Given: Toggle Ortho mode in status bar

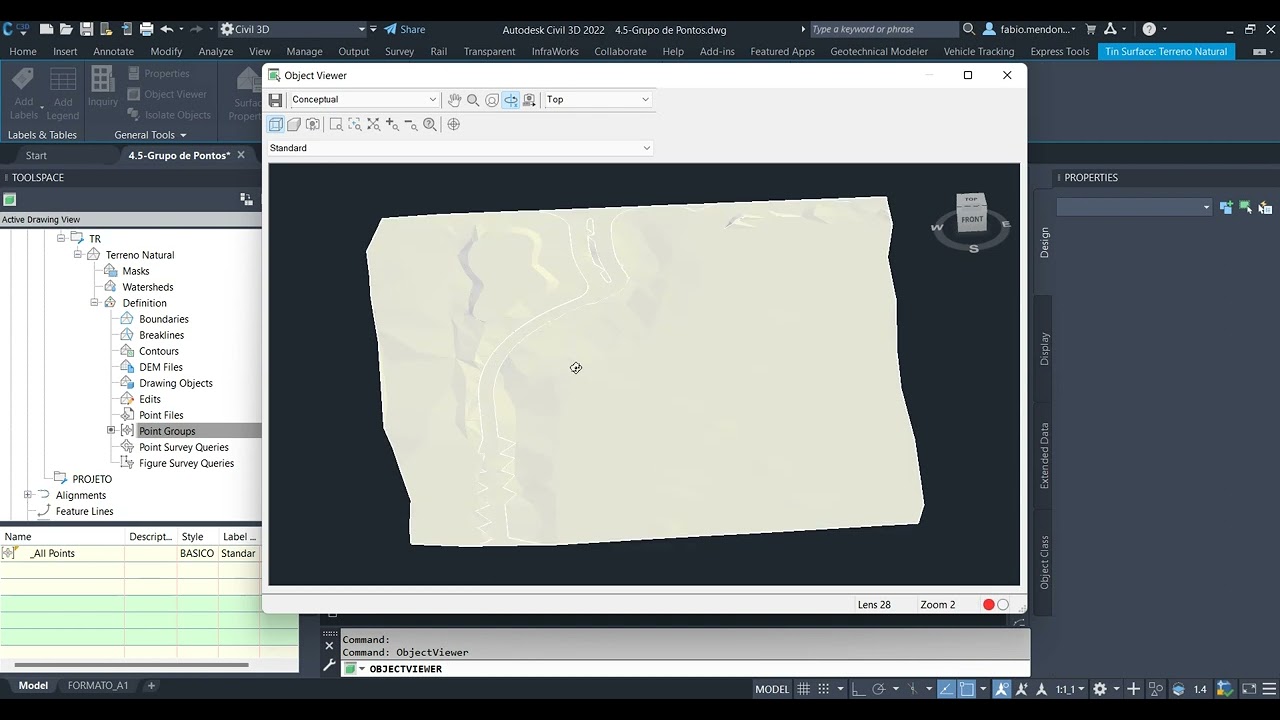Looking at the screenshot, I should [x=859, y=689].
